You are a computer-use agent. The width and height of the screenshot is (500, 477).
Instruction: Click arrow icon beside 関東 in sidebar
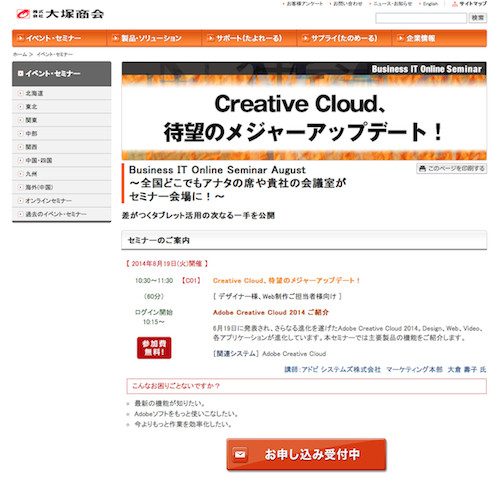pos(21,120)
